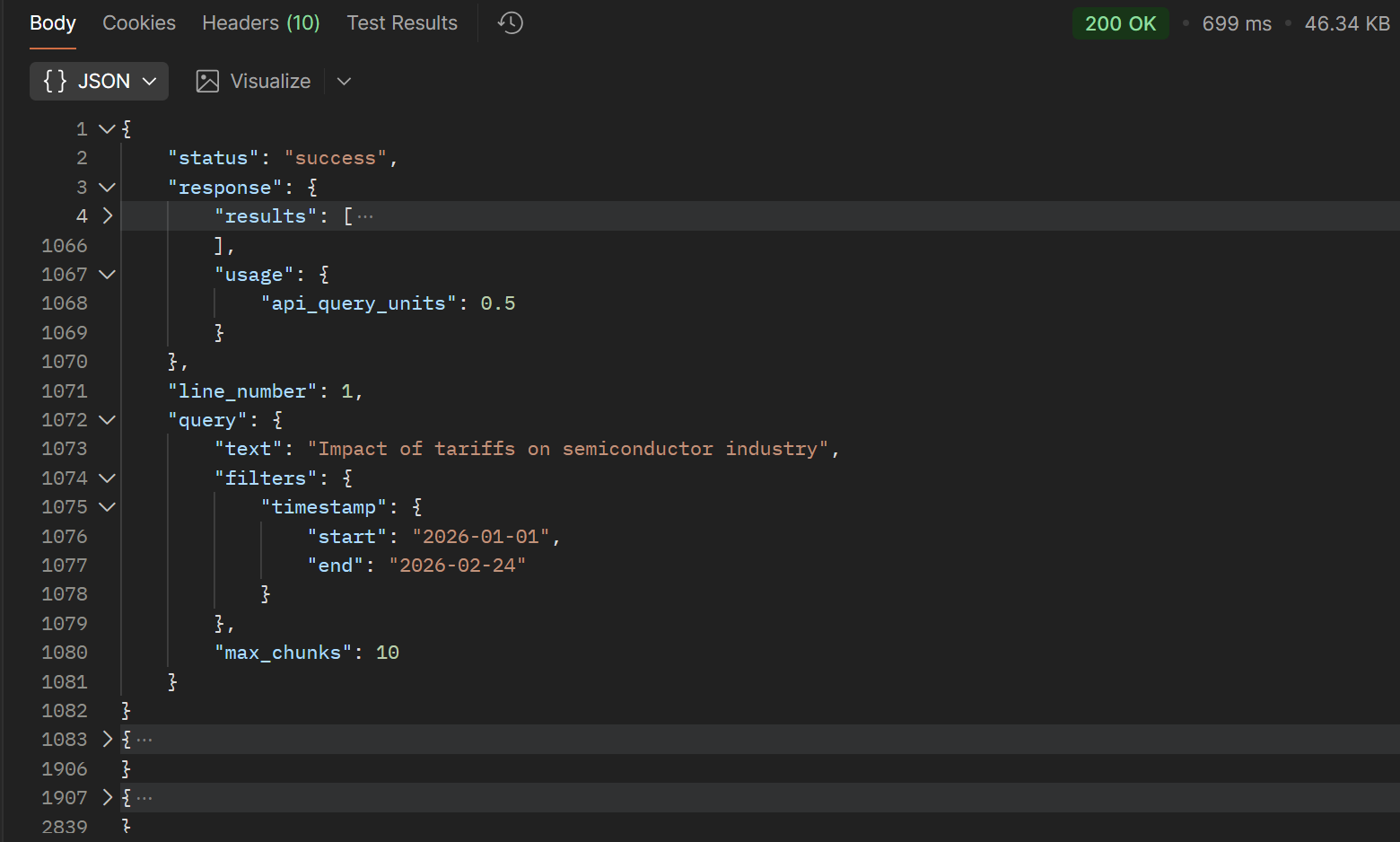The height and width of the screenshot is (842, 1400).
Task: Click the ellipsis on collapsed results array
Action: 366,215
